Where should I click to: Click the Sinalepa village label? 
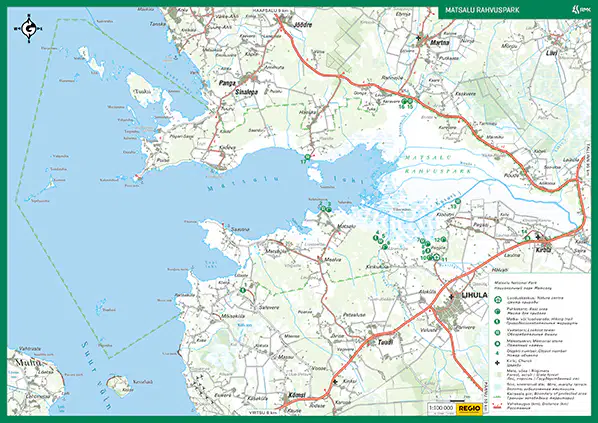(246, 92)
